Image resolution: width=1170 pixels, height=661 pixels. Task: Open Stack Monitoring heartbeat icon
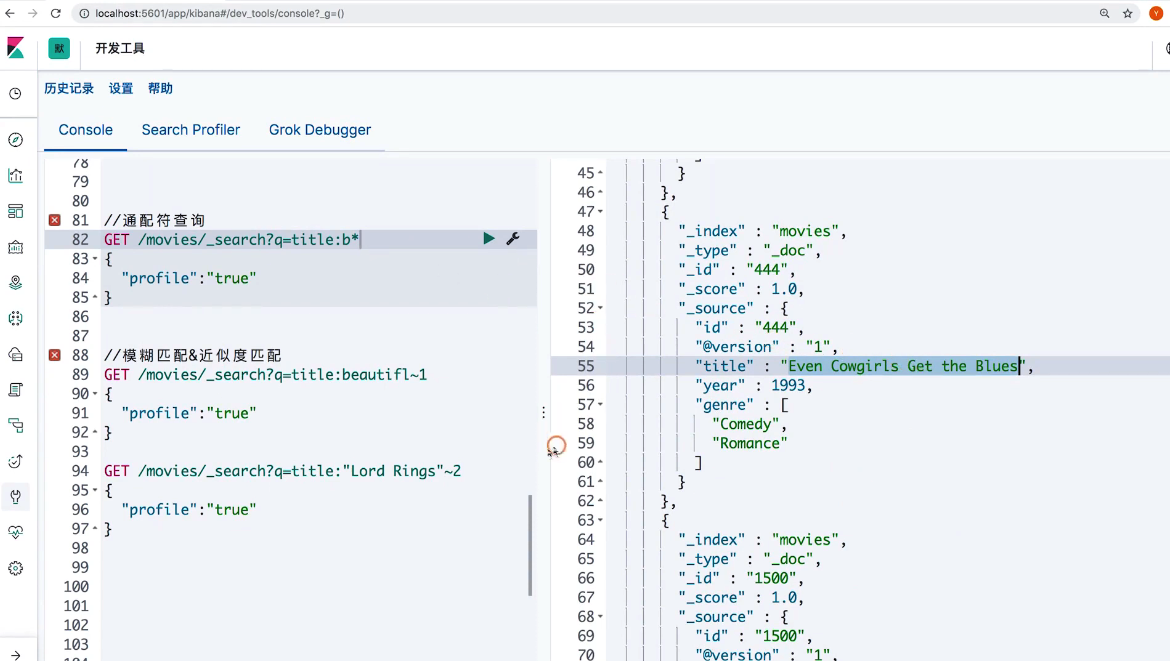pos(15,532)
